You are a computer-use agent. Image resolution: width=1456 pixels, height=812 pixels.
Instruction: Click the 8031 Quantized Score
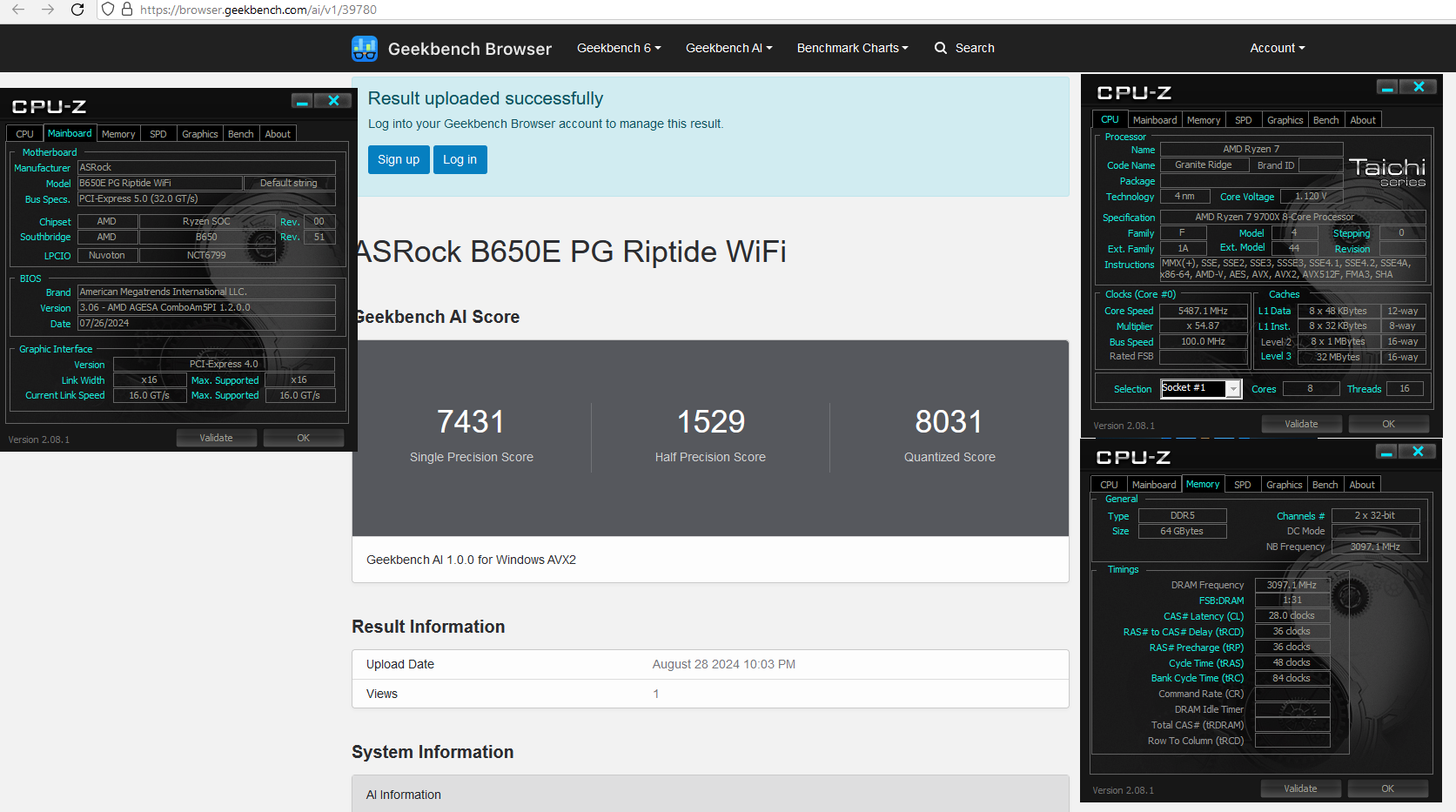point(949,422)
